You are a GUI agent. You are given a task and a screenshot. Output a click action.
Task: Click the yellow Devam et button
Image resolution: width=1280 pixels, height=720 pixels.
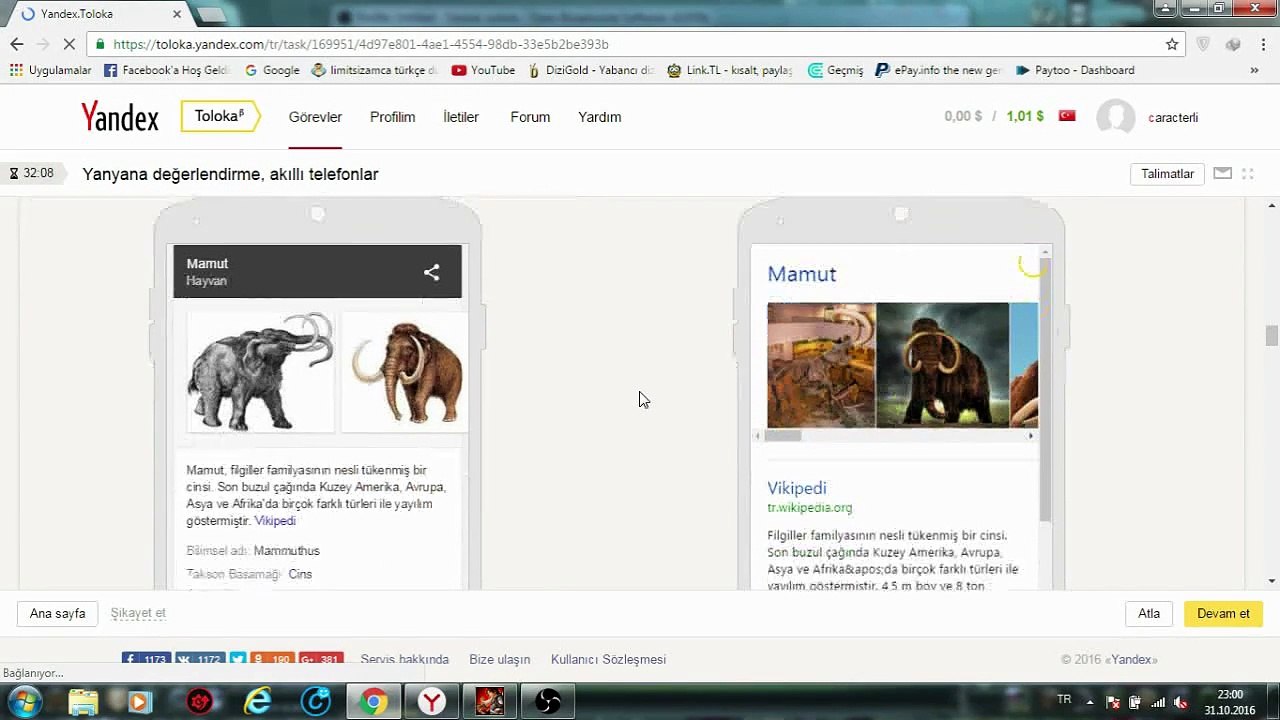(1223, 613)
